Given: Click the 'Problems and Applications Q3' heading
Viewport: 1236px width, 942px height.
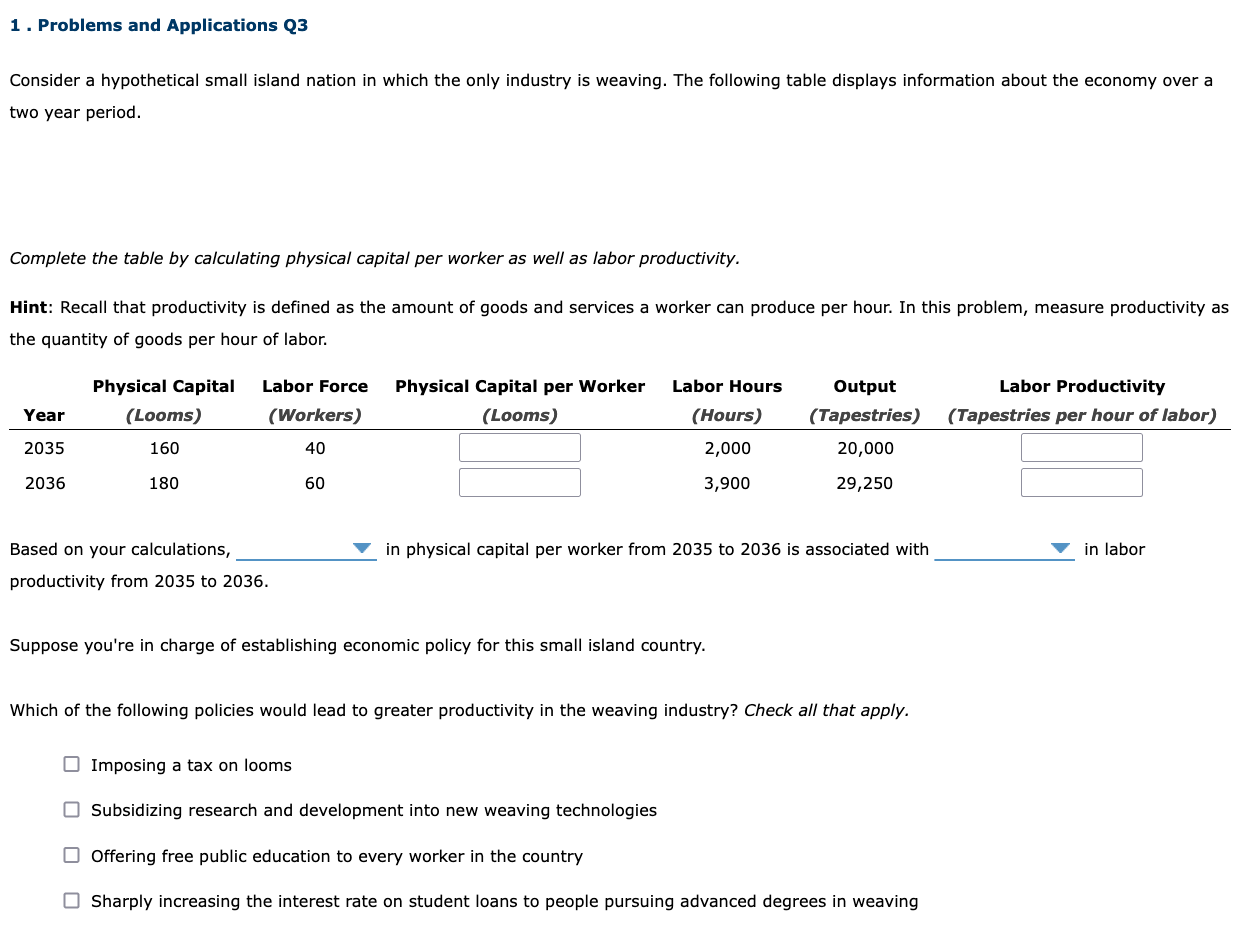Looking at the screenshot, I should pyautogui.click(x=159, y=25).
